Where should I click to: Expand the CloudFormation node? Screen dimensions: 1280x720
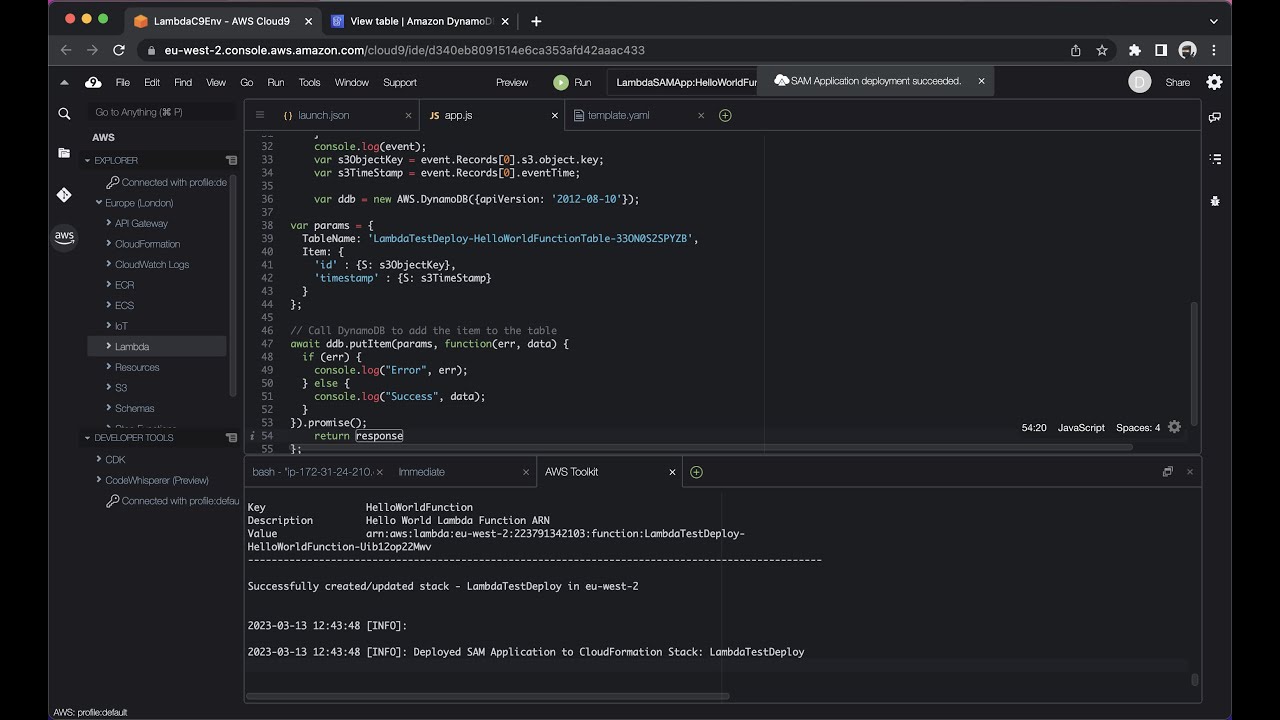coord(108,244)
